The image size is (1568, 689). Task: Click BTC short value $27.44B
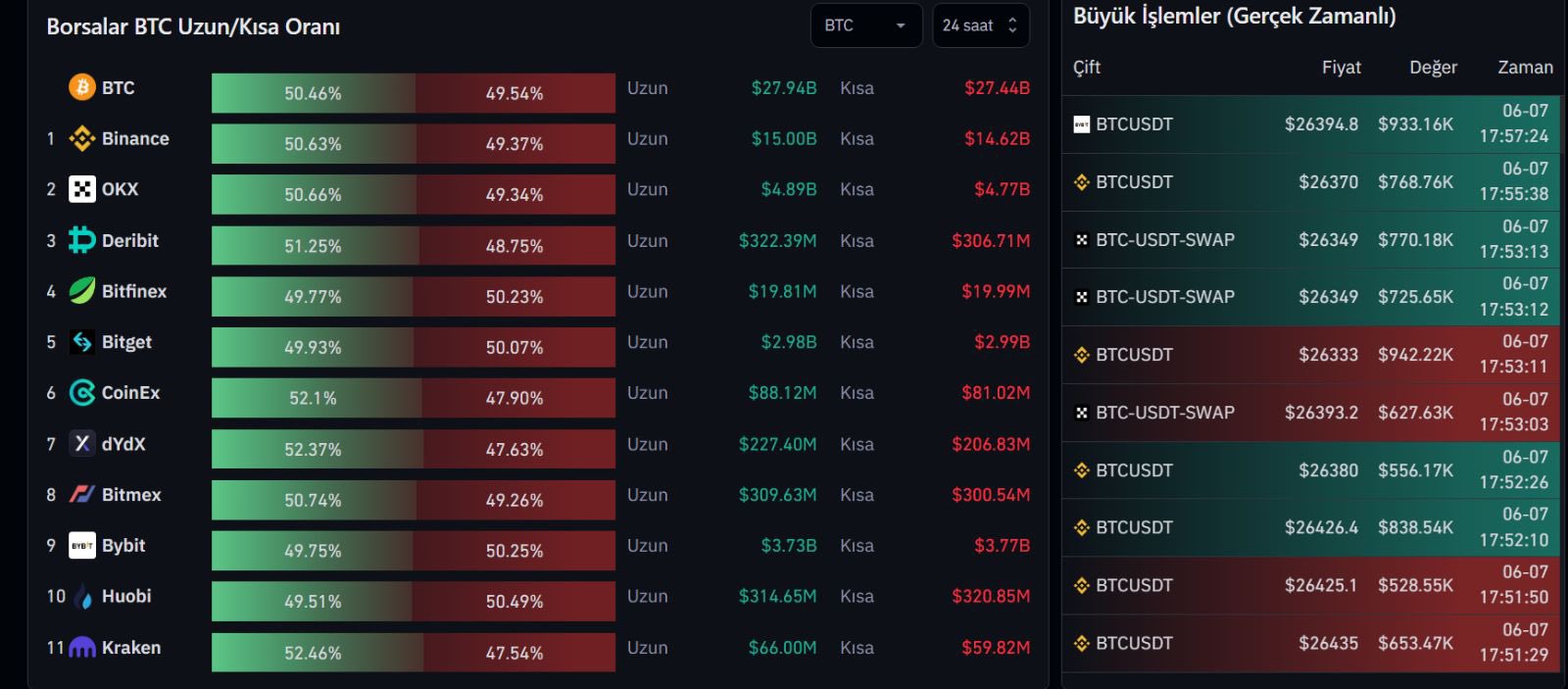(x=997, y=87)
